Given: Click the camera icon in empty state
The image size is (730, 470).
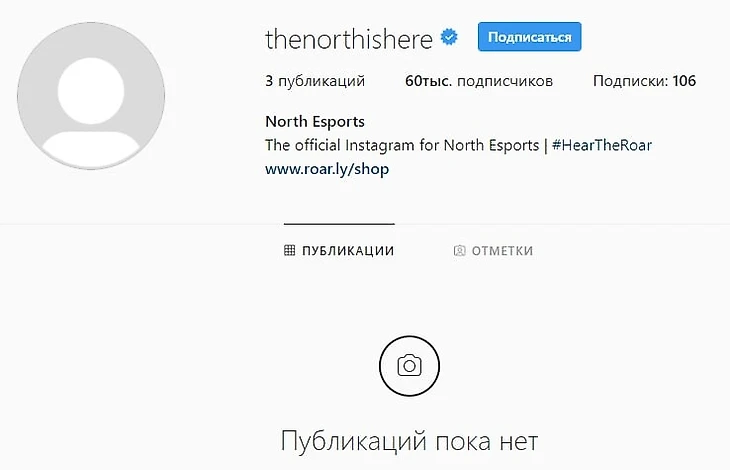Looking at the screenshot, I should click(x=409, y=366).
